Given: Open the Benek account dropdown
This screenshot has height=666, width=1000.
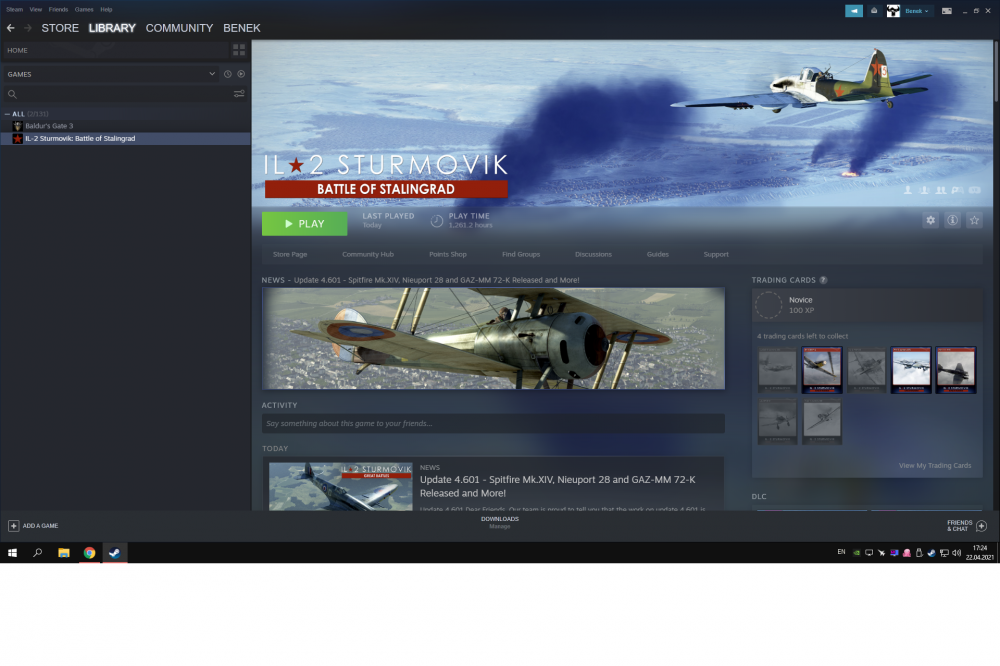Looking at the screenshot, I should [917, 11].
